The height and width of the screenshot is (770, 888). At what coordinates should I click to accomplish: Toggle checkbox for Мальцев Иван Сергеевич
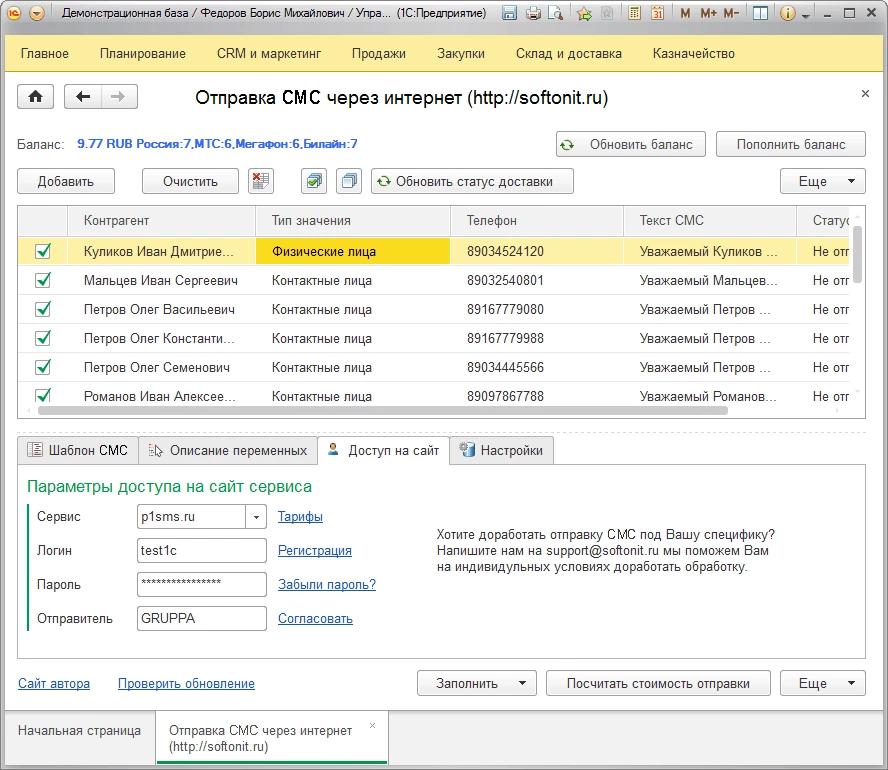43,281
